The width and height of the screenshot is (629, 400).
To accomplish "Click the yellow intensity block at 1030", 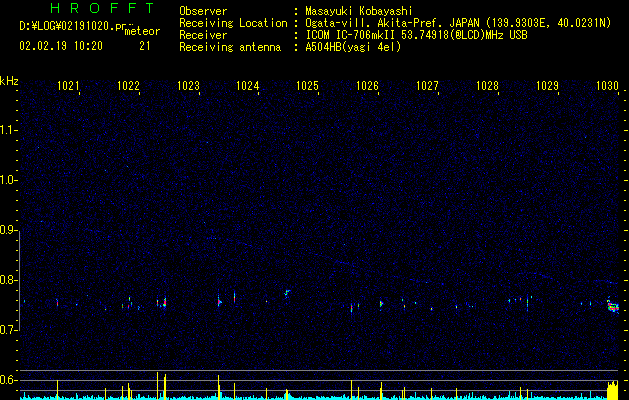I will [x=613, y=390].
